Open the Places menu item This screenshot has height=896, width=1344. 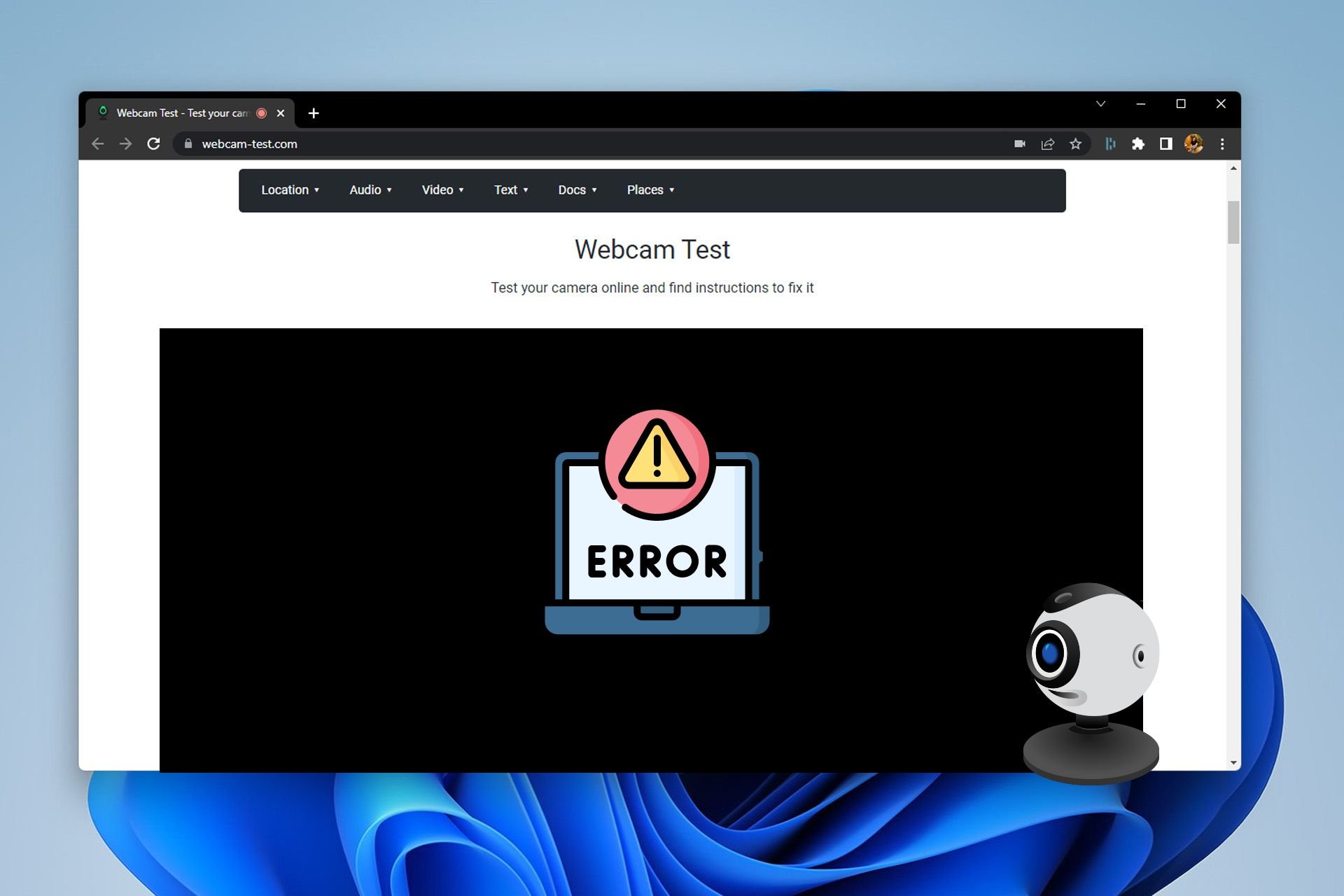(x=651, y=190)
